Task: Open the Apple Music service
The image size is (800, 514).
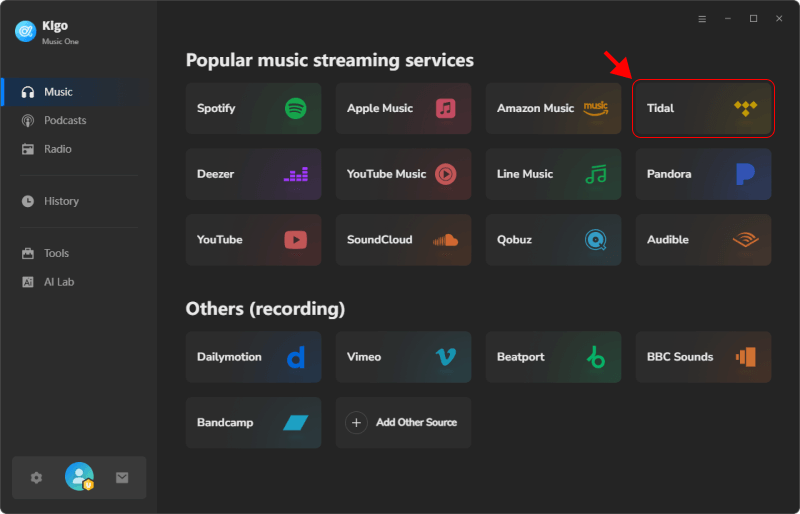Action: pos(403,108)
